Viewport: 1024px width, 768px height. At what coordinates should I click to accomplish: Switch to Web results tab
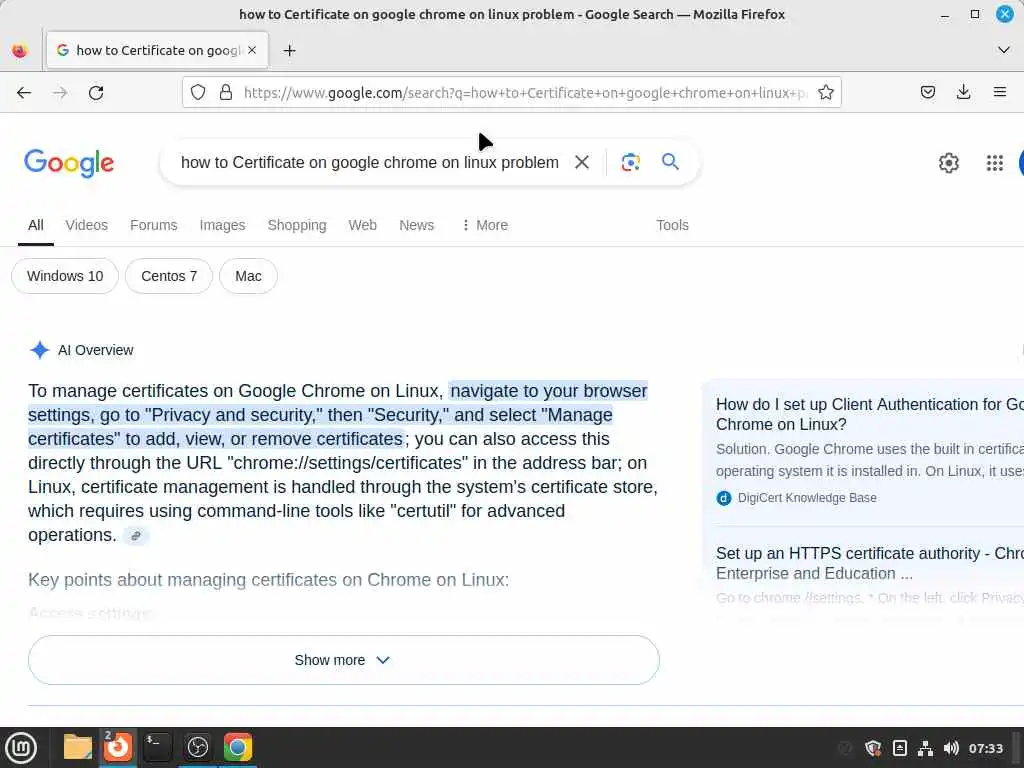pos(362,225)
